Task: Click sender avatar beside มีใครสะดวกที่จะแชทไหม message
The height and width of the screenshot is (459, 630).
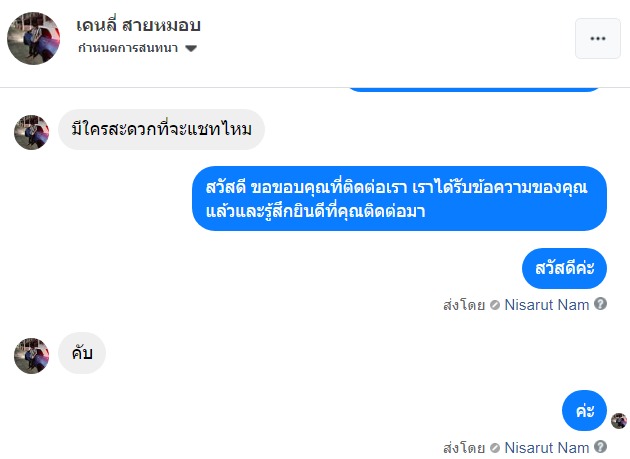Action: click(x=32, y=131)
